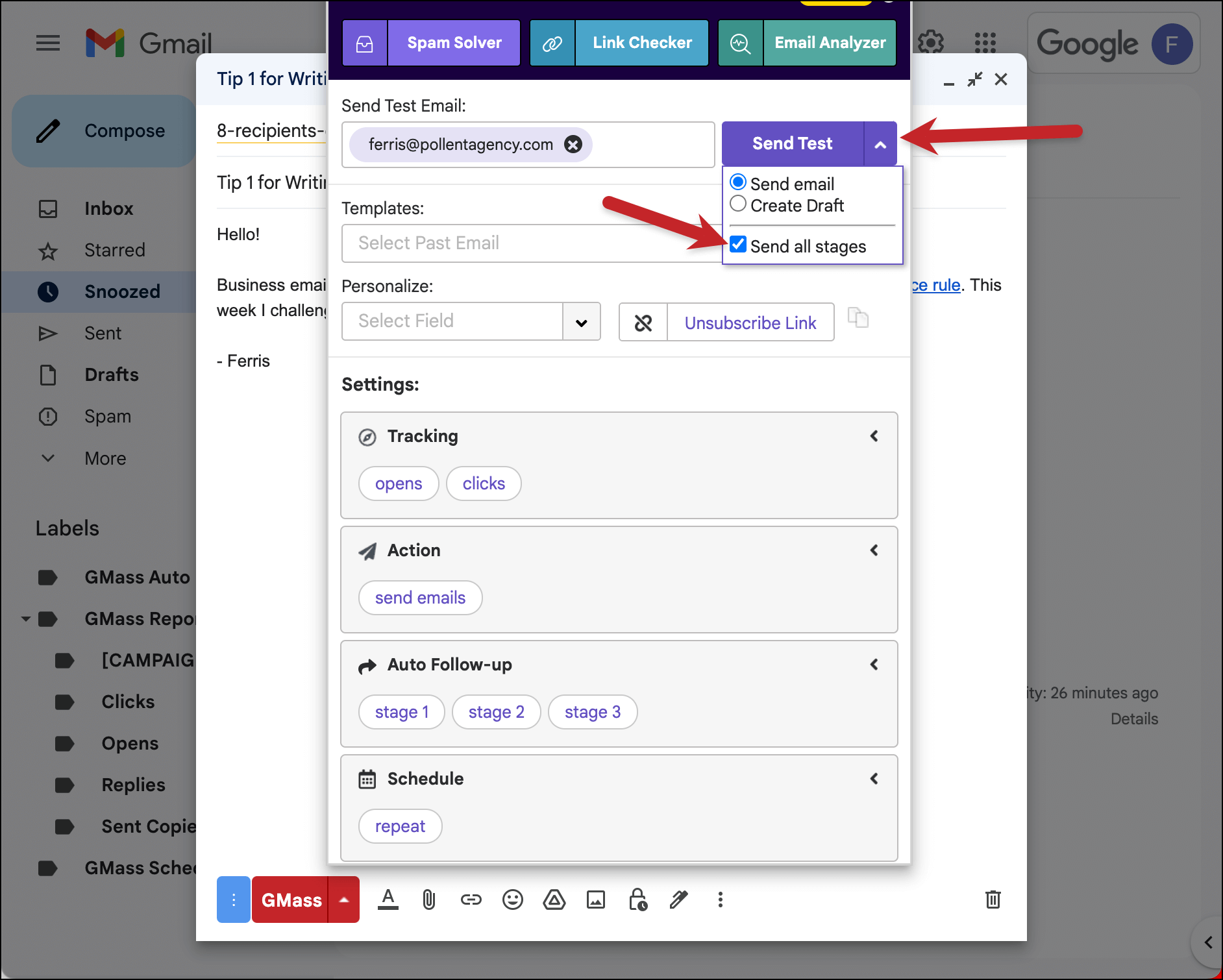This screenshot has height=980, width=1223.
Task: Click the Email Analyzer magnifier icon
Action: pos(741,43)
